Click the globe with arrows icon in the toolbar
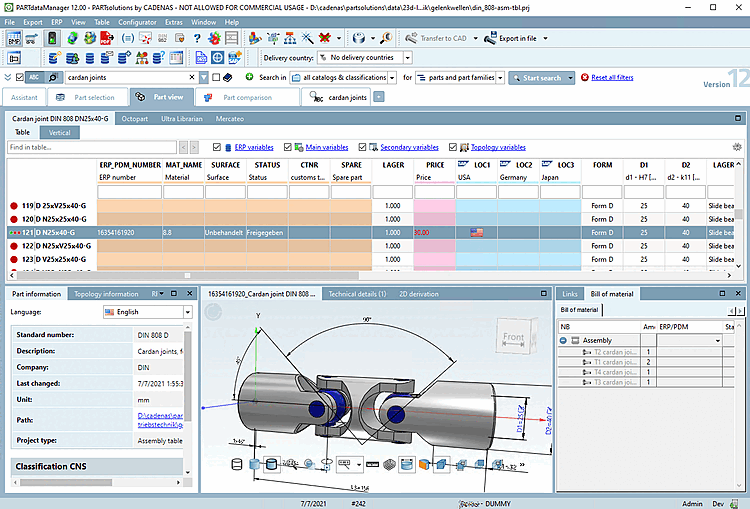750x509 pixels. 72,38
